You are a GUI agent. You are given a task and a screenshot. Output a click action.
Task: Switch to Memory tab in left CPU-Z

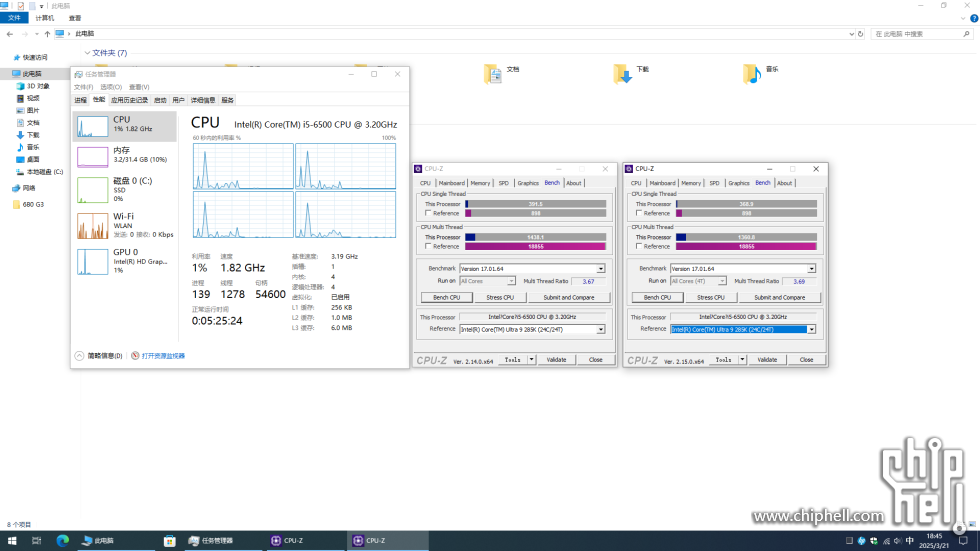[480, 183]
